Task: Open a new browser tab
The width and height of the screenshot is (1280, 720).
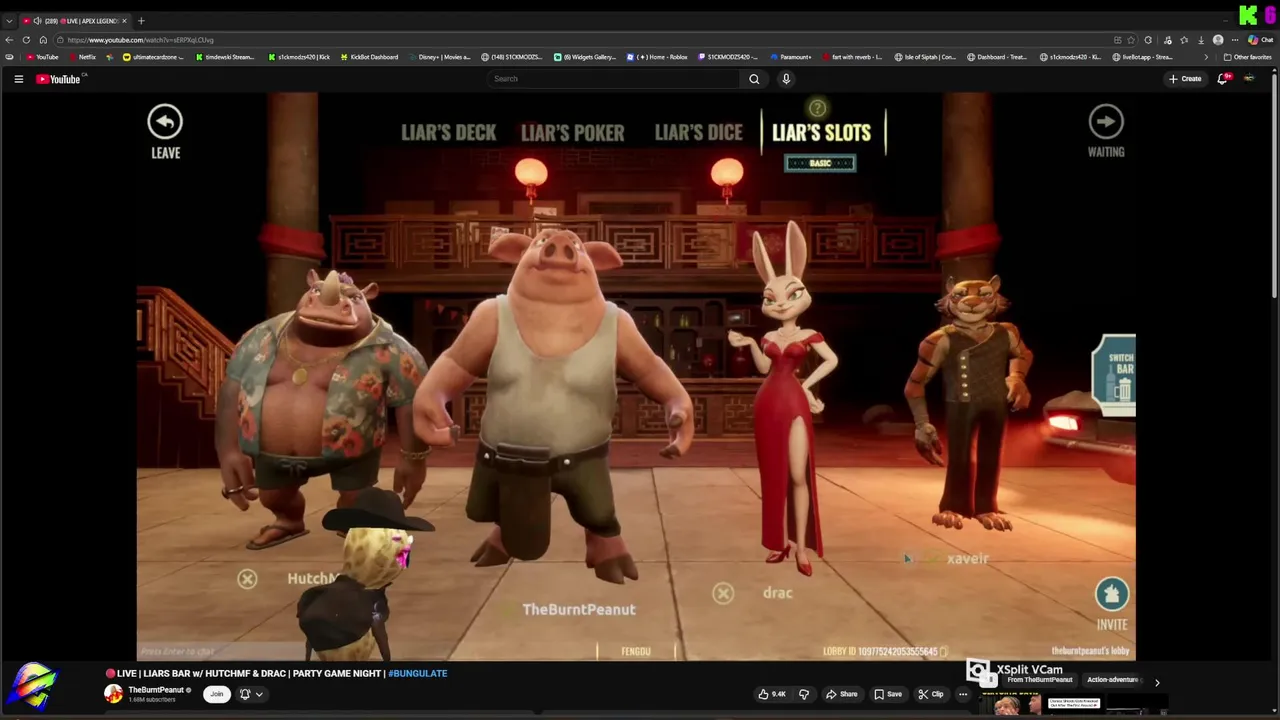Action: coord(141,21)
